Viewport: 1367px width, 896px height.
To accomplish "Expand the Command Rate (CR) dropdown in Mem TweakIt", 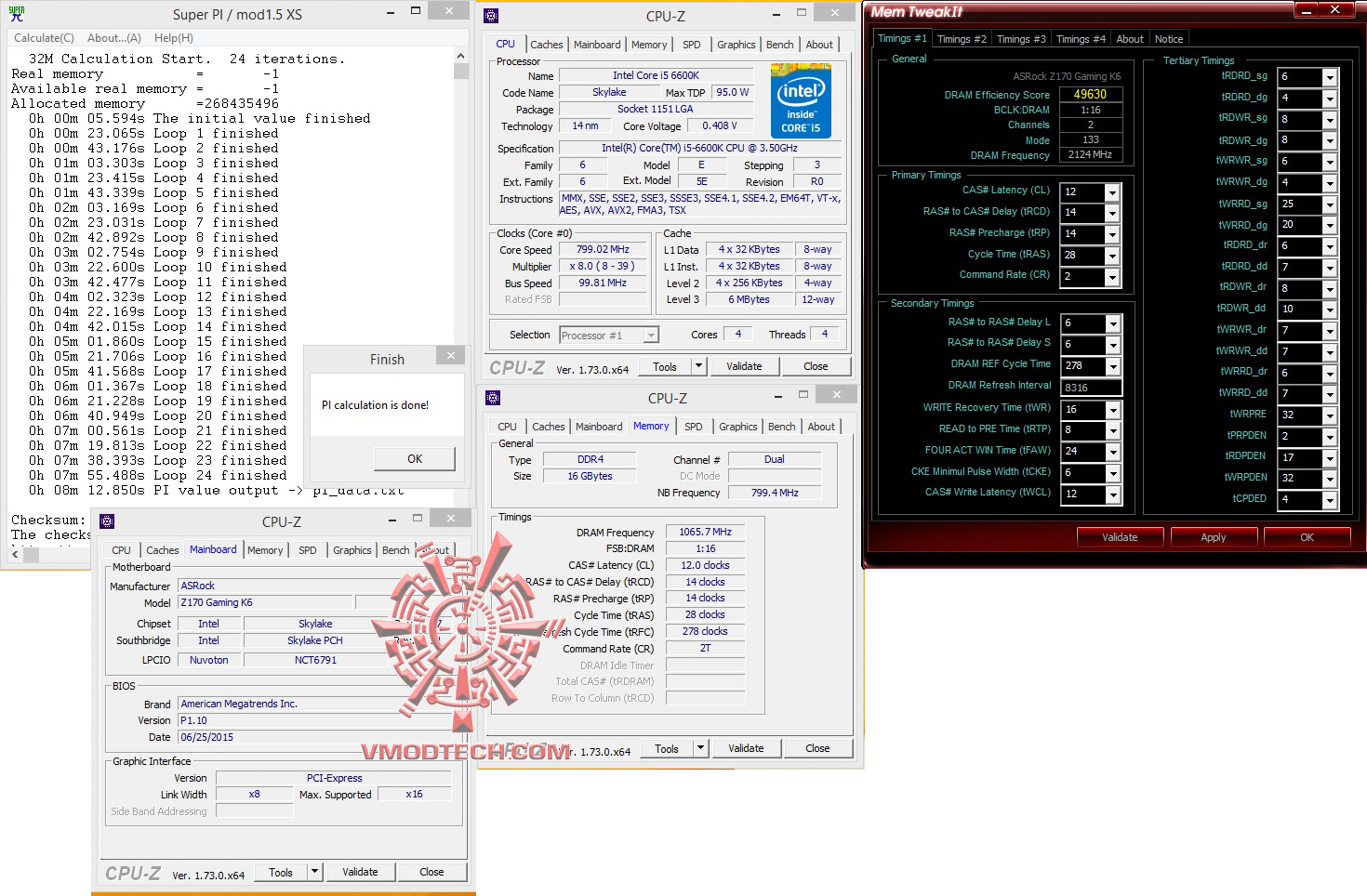I will pyautogui.click(x=1112, y=278).
